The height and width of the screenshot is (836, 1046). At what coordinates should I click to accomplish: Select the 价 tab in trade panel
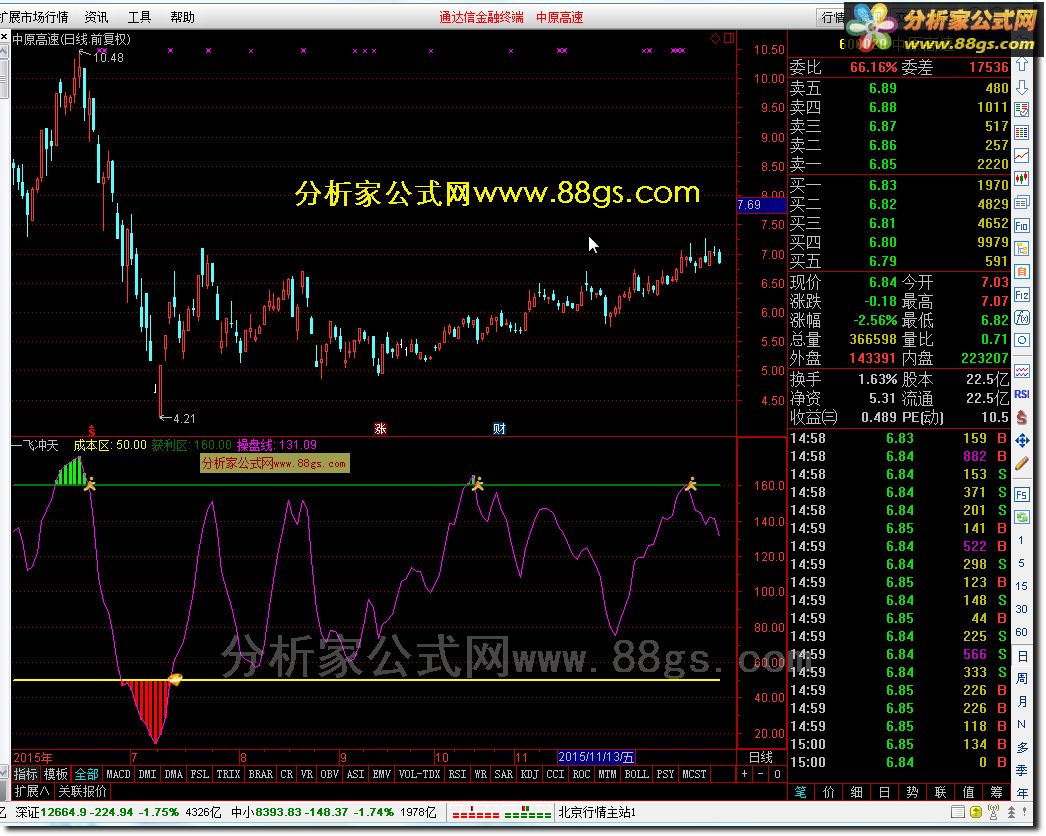pyautogui.click(x=829, y=792)
